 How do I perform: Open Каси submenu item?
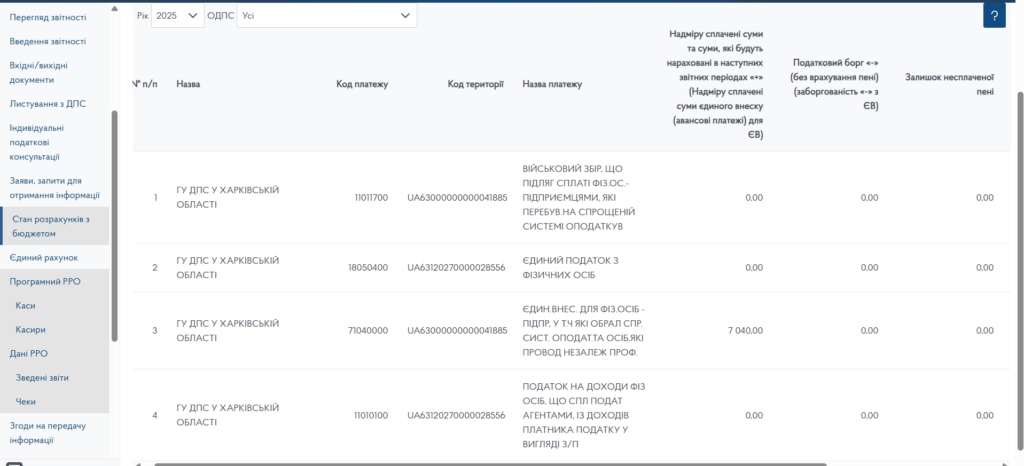pos(27,306)
